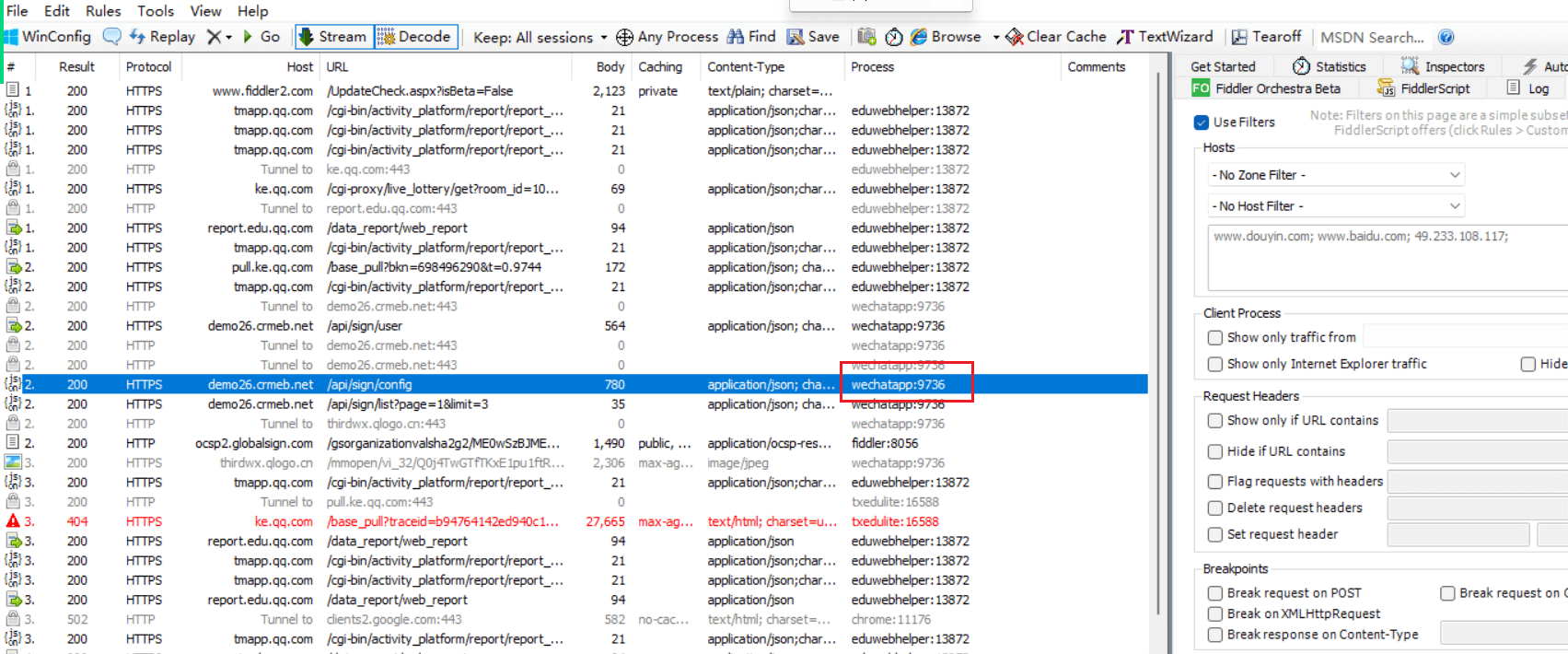The height and width of the screenshot is (654, 1568).
Task: Open Find sessions
Action: [751, 37]
